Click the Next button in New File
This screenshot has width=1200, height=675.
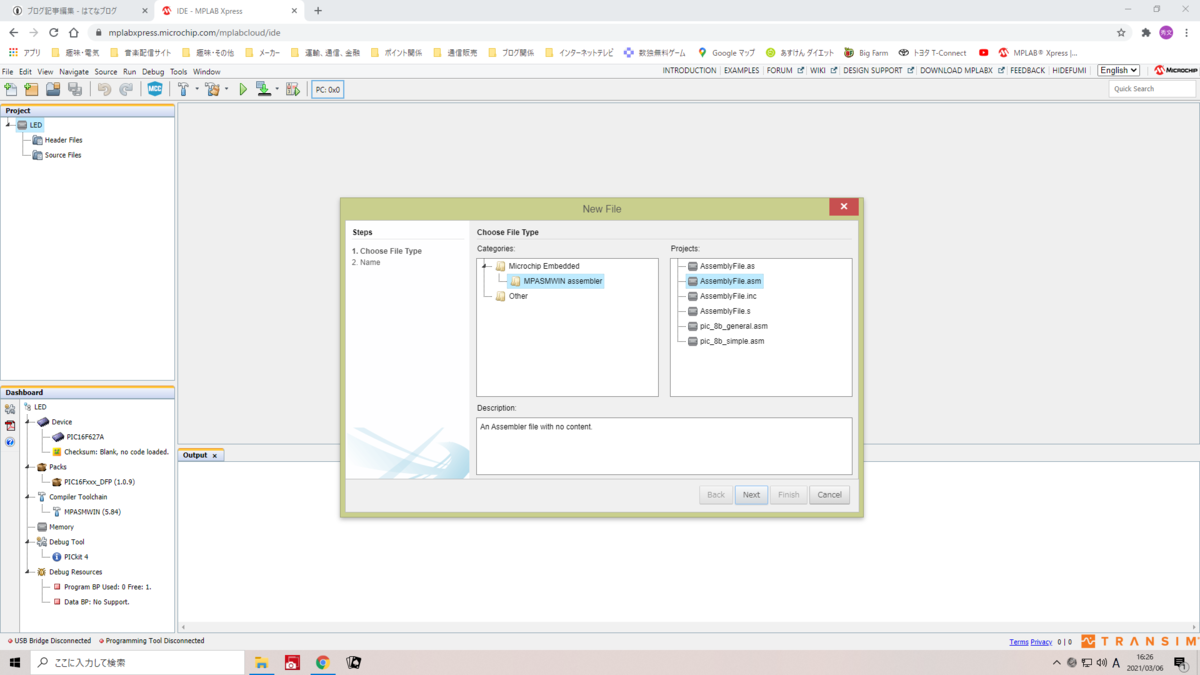click(x=751, y=495)
